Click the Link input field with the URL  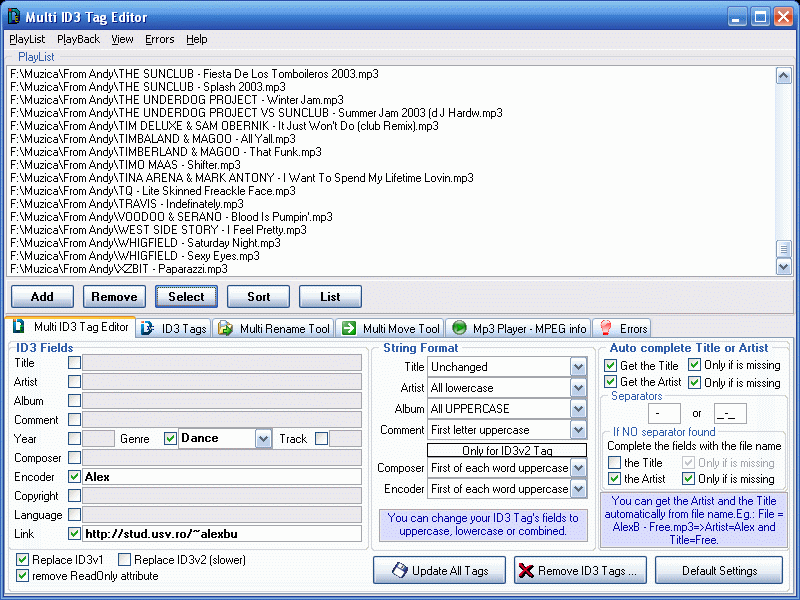tap(222, 534)
